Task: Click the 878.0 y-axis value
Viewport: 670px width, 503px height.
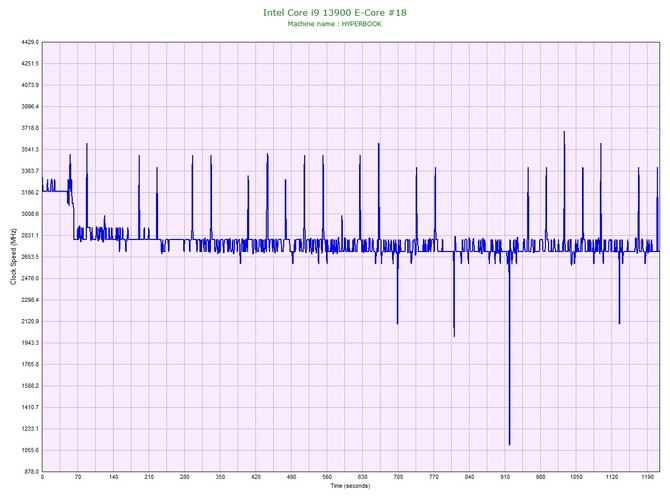Action: 31,472
